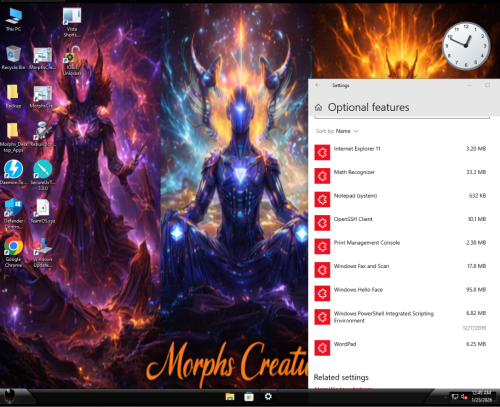The height and width of the screenshot is (407, 500).
Task: Select the DaemonTools lightning icon
Action: coord(13,172)
